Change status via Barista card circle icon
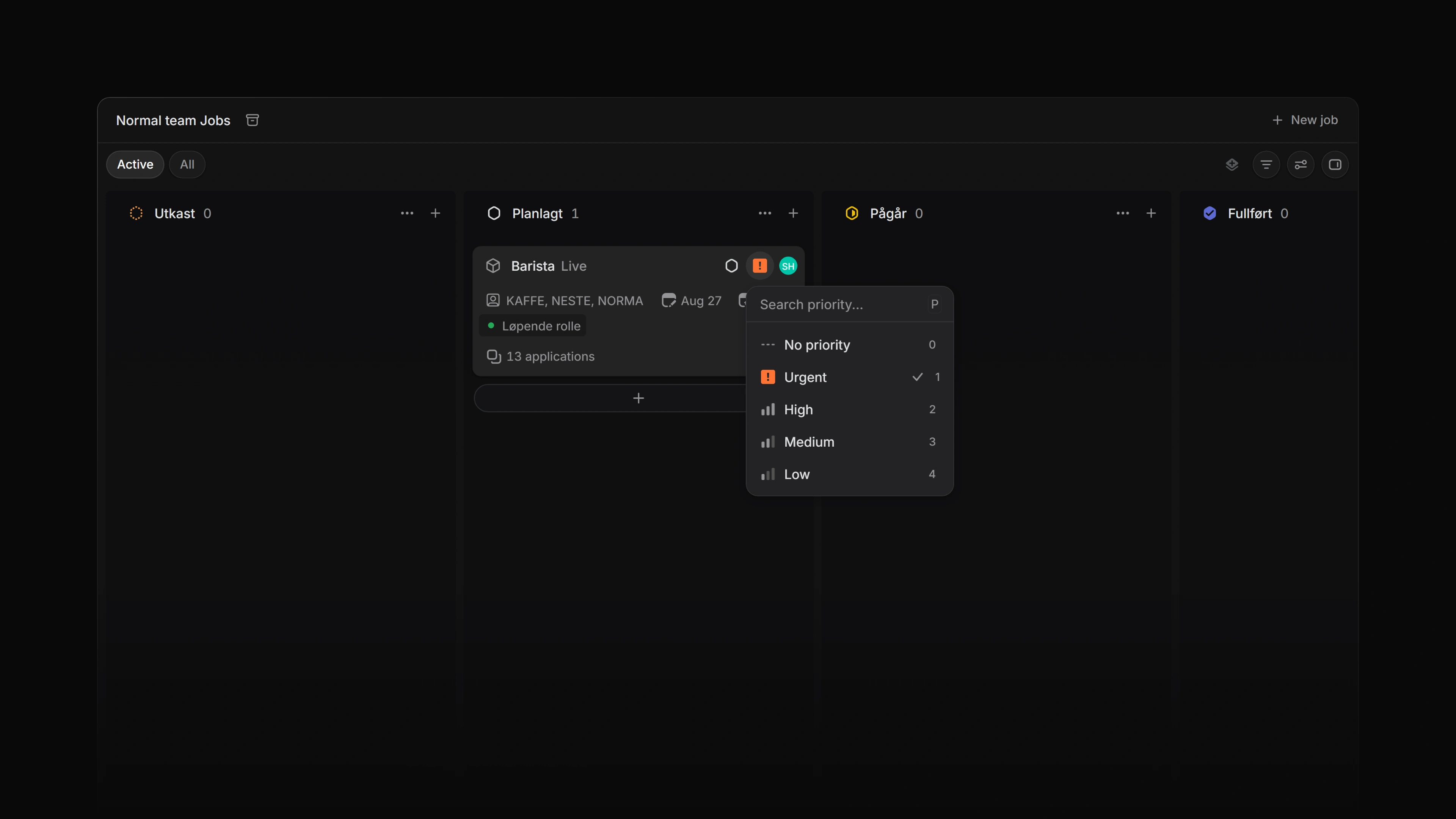 (731, 266)
